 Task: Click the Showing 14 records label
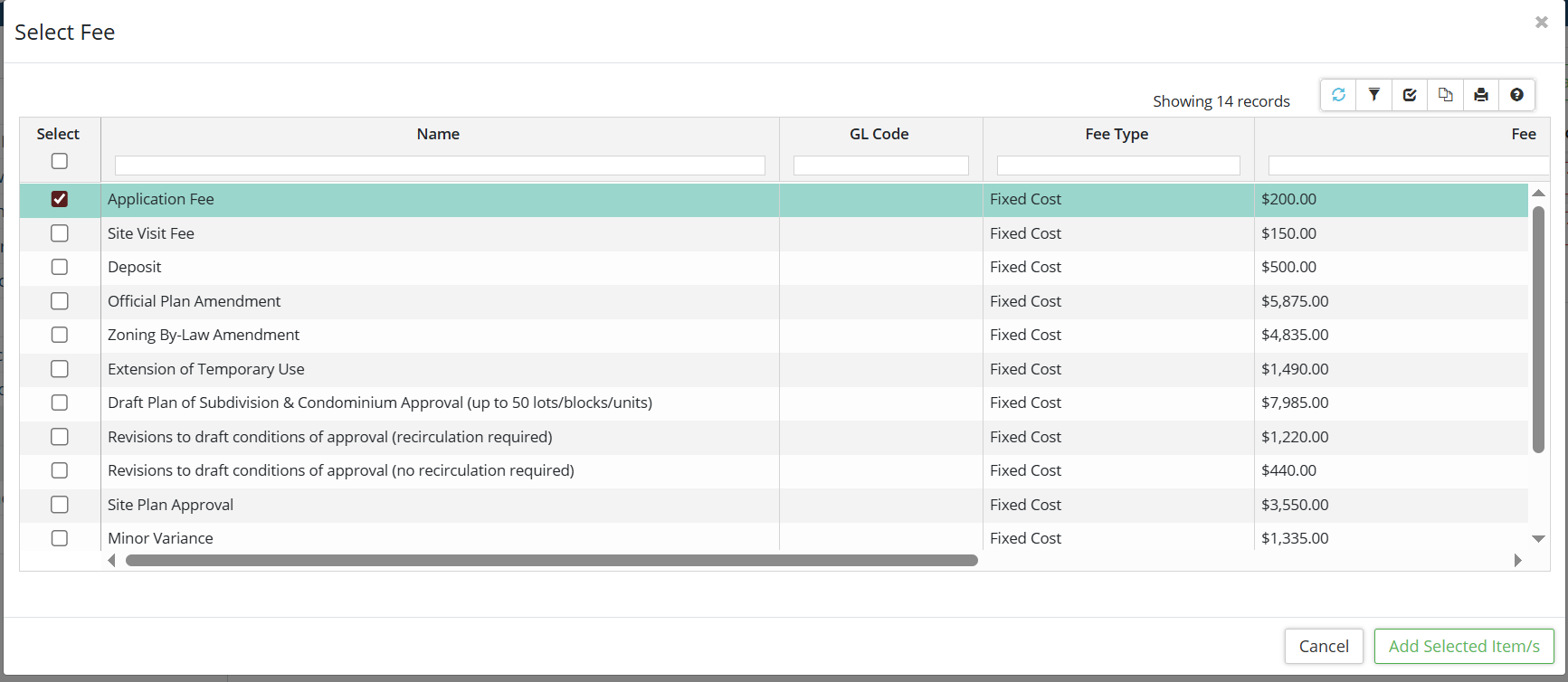coord(1221,101)
